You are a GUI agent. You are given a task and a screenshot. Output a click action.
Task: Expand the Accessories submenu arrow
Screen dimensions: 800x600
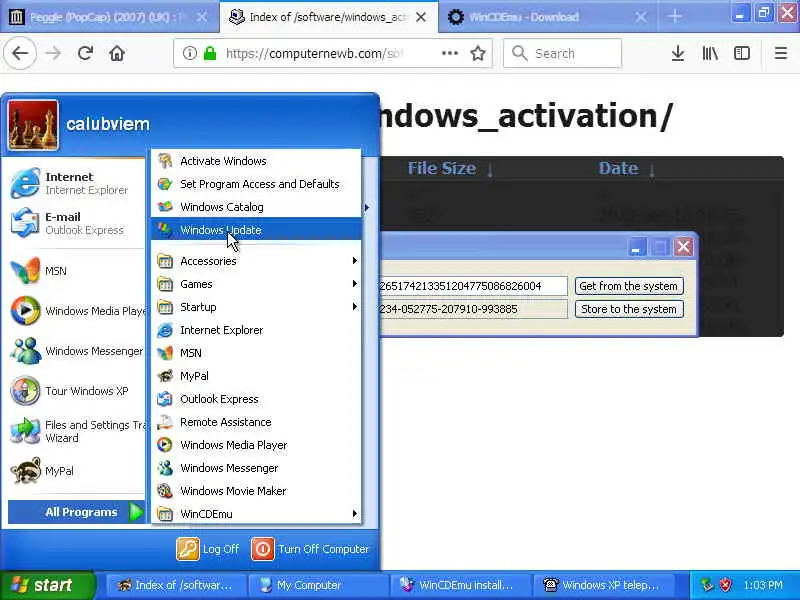tap(355, 261)
